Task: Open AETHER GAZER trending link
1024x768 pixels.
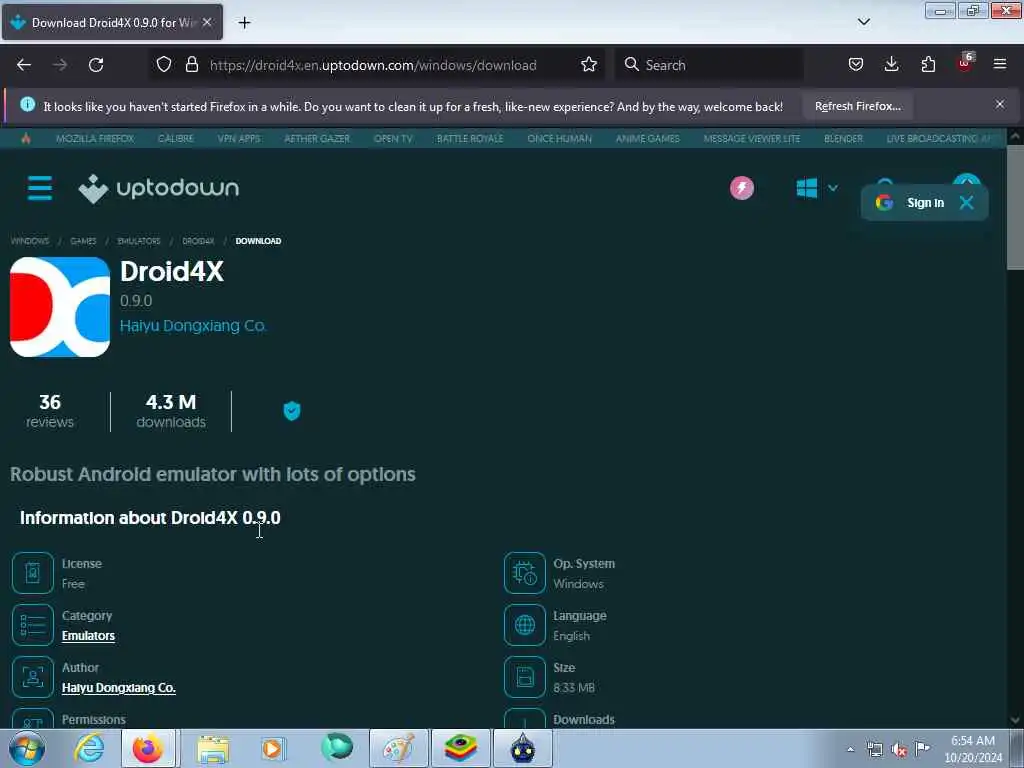Action: pyautogui.click(x=317, y=138)
